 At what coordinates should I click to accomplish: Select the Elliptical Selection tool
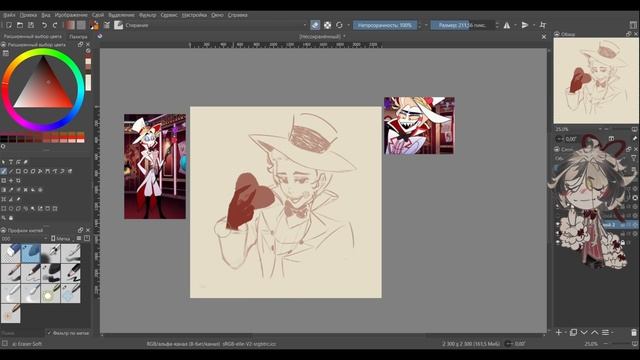[11, 209]
